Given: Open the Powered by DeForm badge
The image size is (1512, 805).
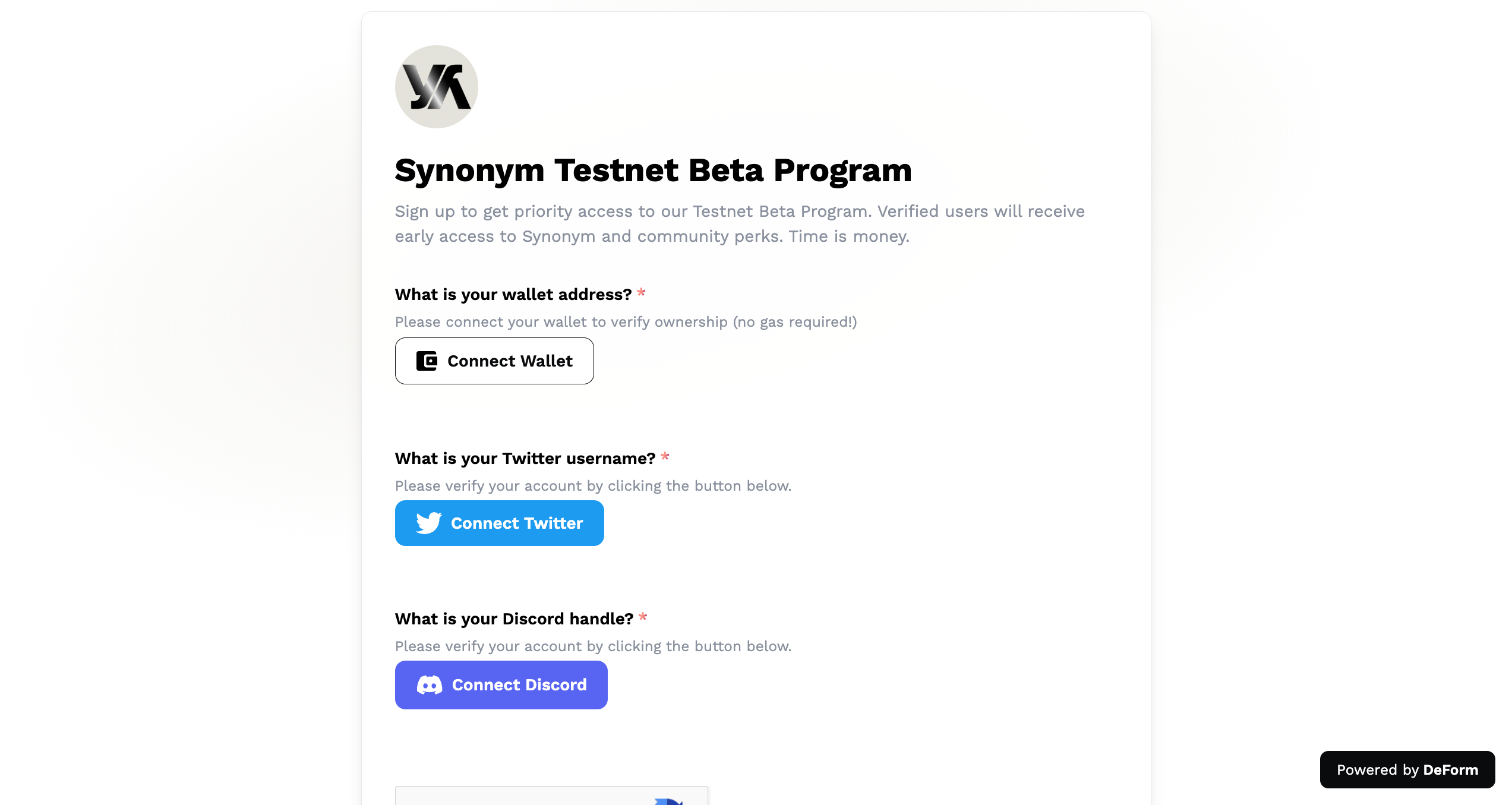Looking at the screenshot, I should coord(1407,770).
